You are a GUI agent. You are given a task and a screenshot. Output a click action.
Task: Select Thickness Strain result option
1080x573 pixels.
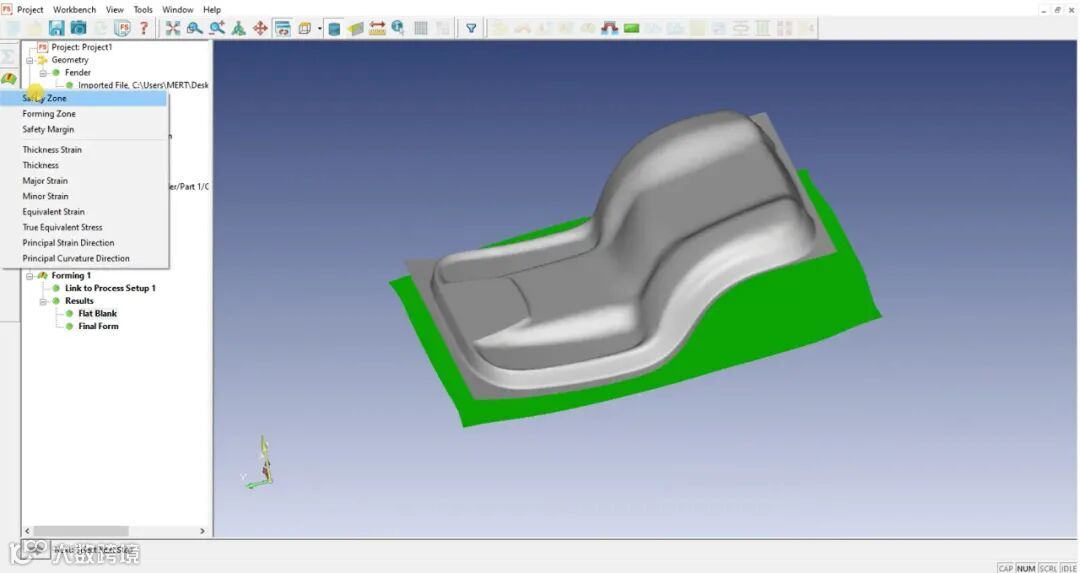(84, 149)
